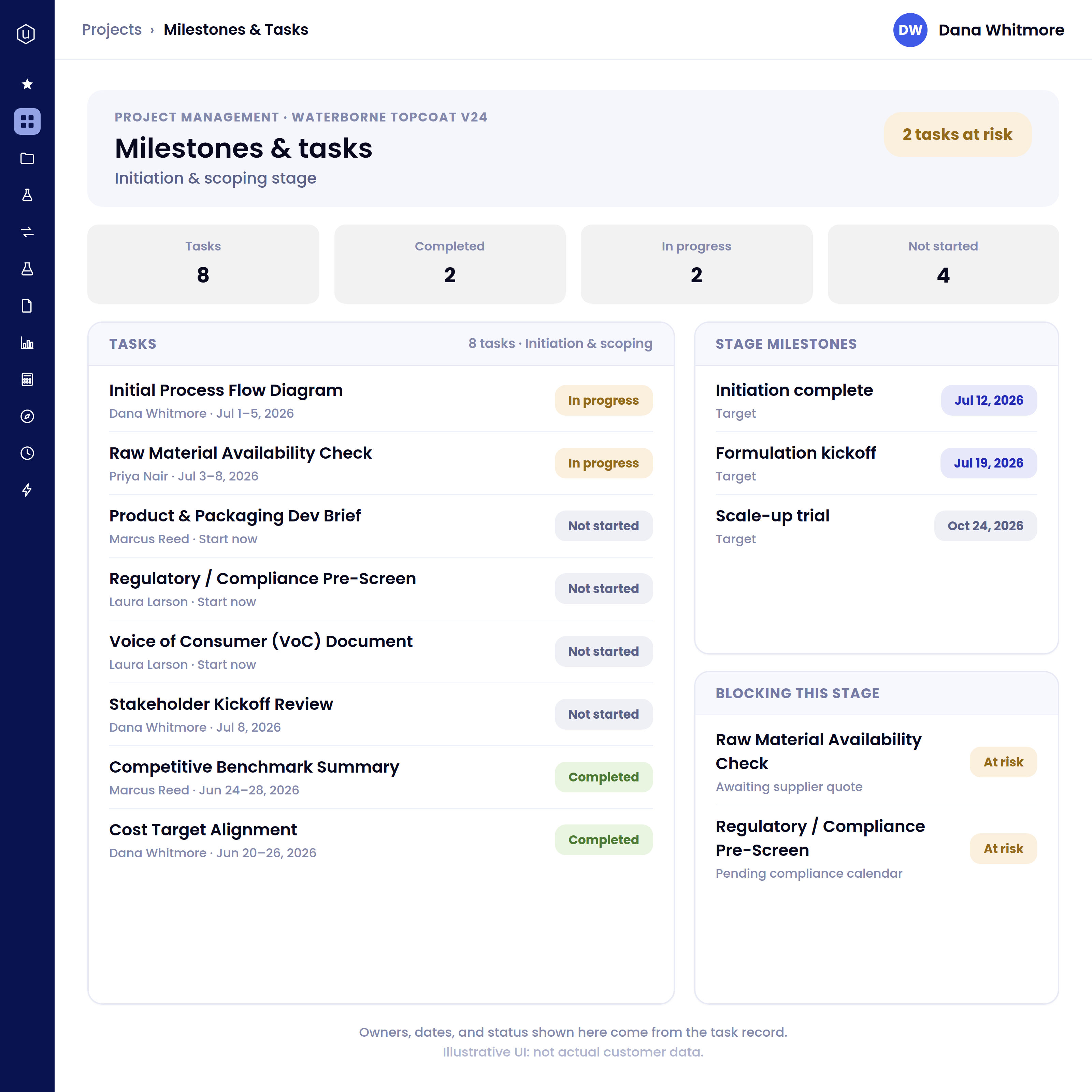Open the folder icon in sidebar
1092x1092 pixels.
click(27, 158)
